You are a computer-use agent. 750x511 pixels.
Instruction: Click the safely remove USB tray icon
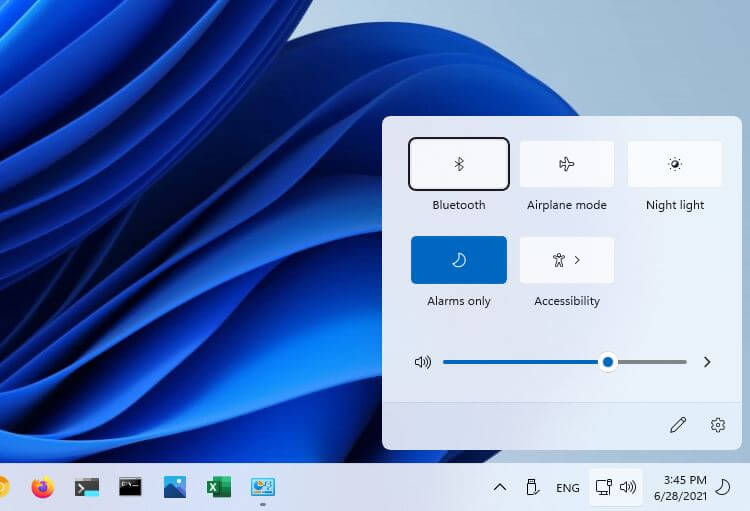tap(532, 488)
